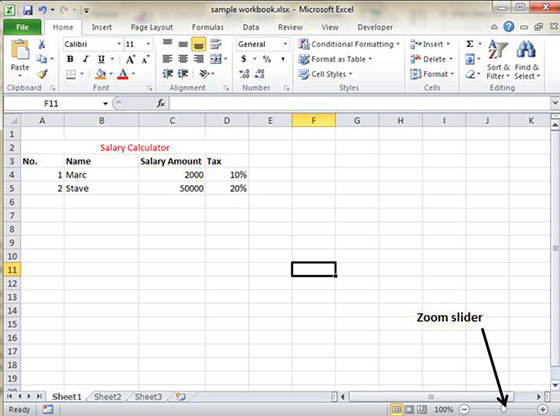The width and height of the screenshot is (560, 416).
Task: Apply Fill Color bucket
Action: tap(101, 74)
